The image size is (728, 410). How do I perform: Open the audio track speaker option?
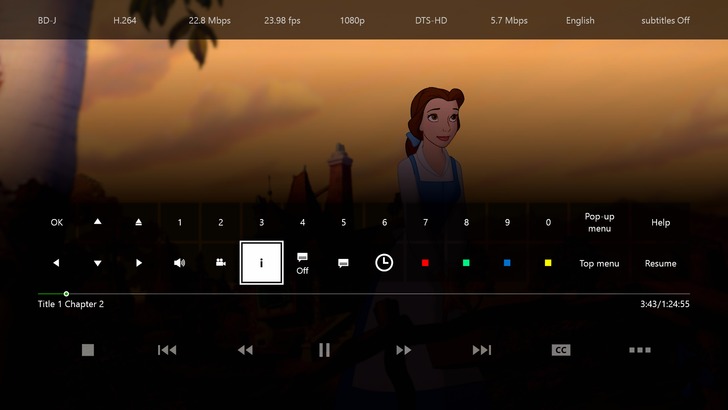tap(179, 263)
